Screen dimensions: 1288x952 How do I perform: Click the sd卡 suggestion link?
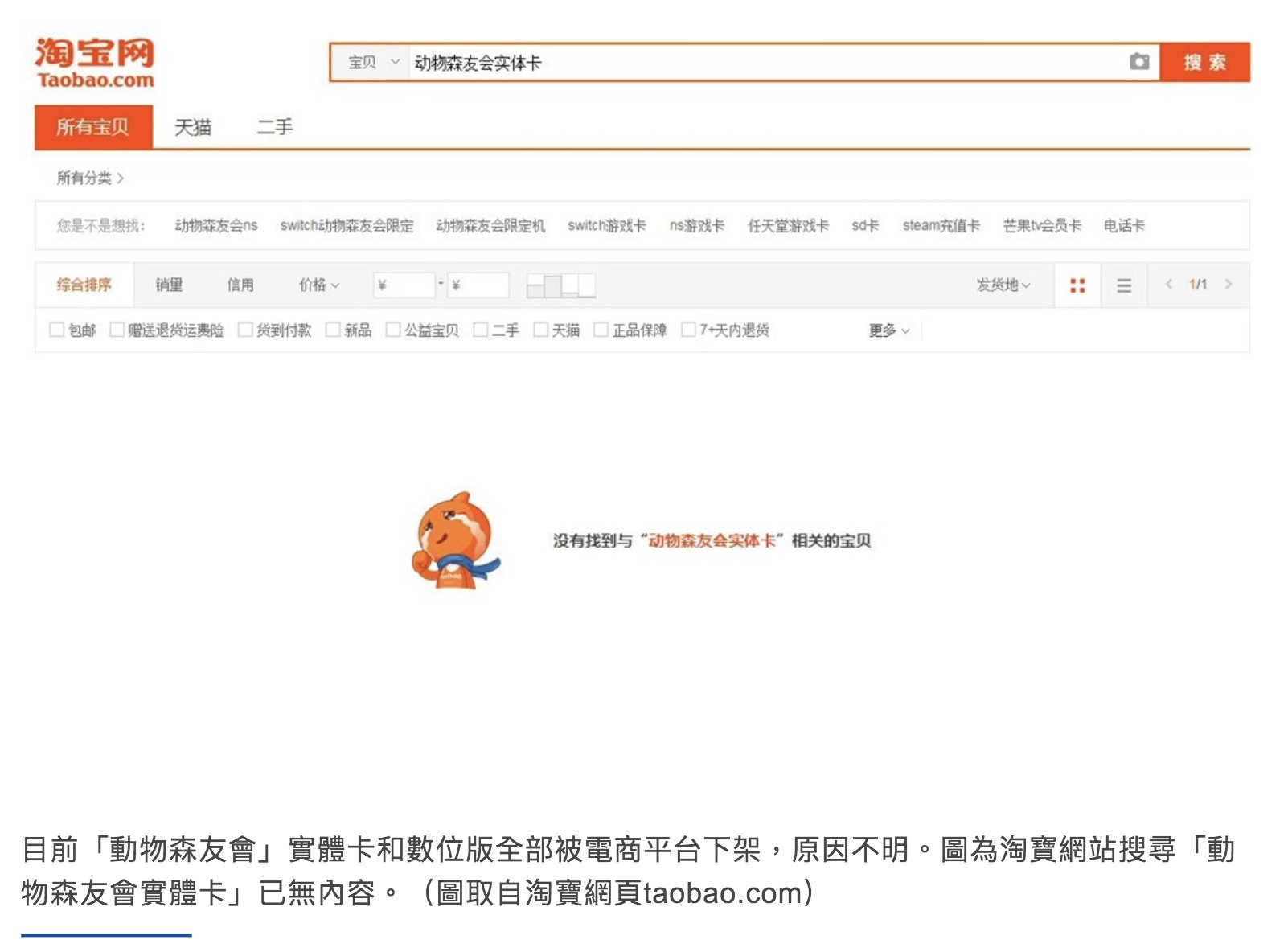click(865, 226)
